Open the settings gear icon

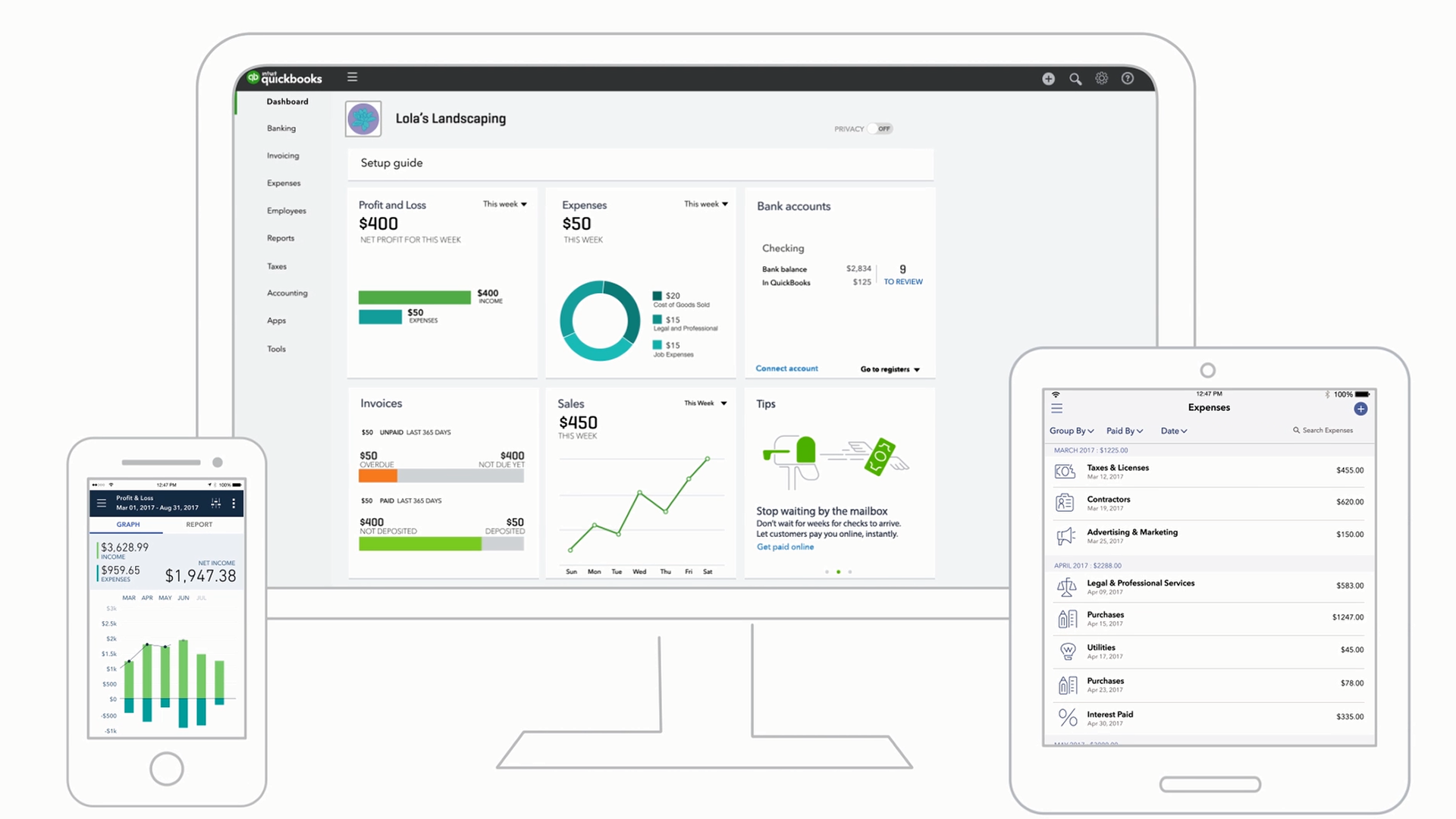pyautogui.click(x=1101, y=78)
